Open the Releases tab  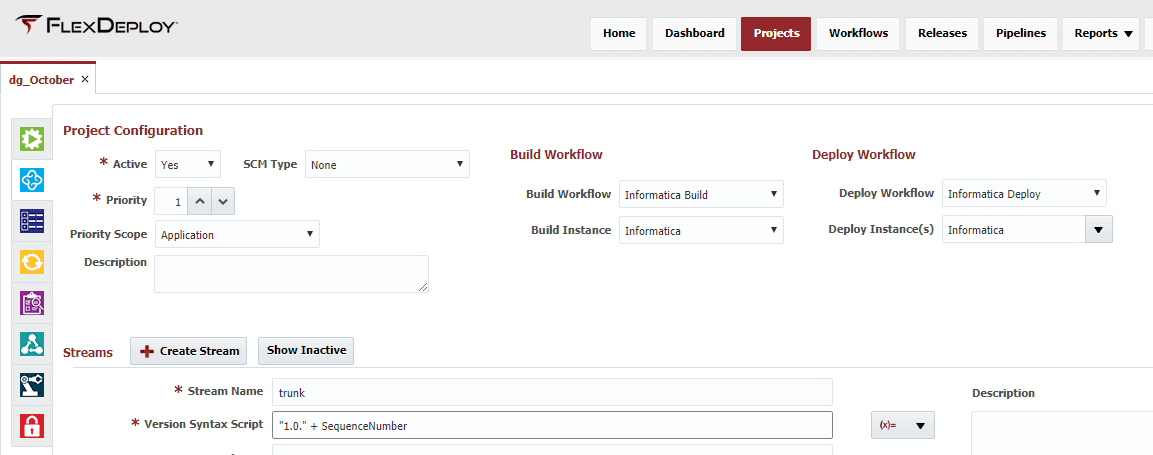(x=942, y=34)
